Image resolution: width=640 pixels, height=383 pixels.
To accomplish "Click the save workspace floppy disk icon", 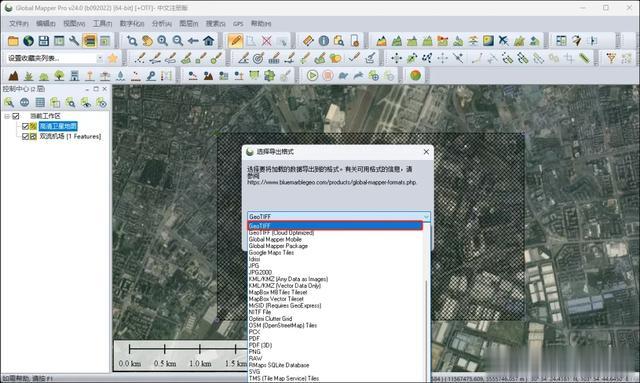I will tap(44, 41).
